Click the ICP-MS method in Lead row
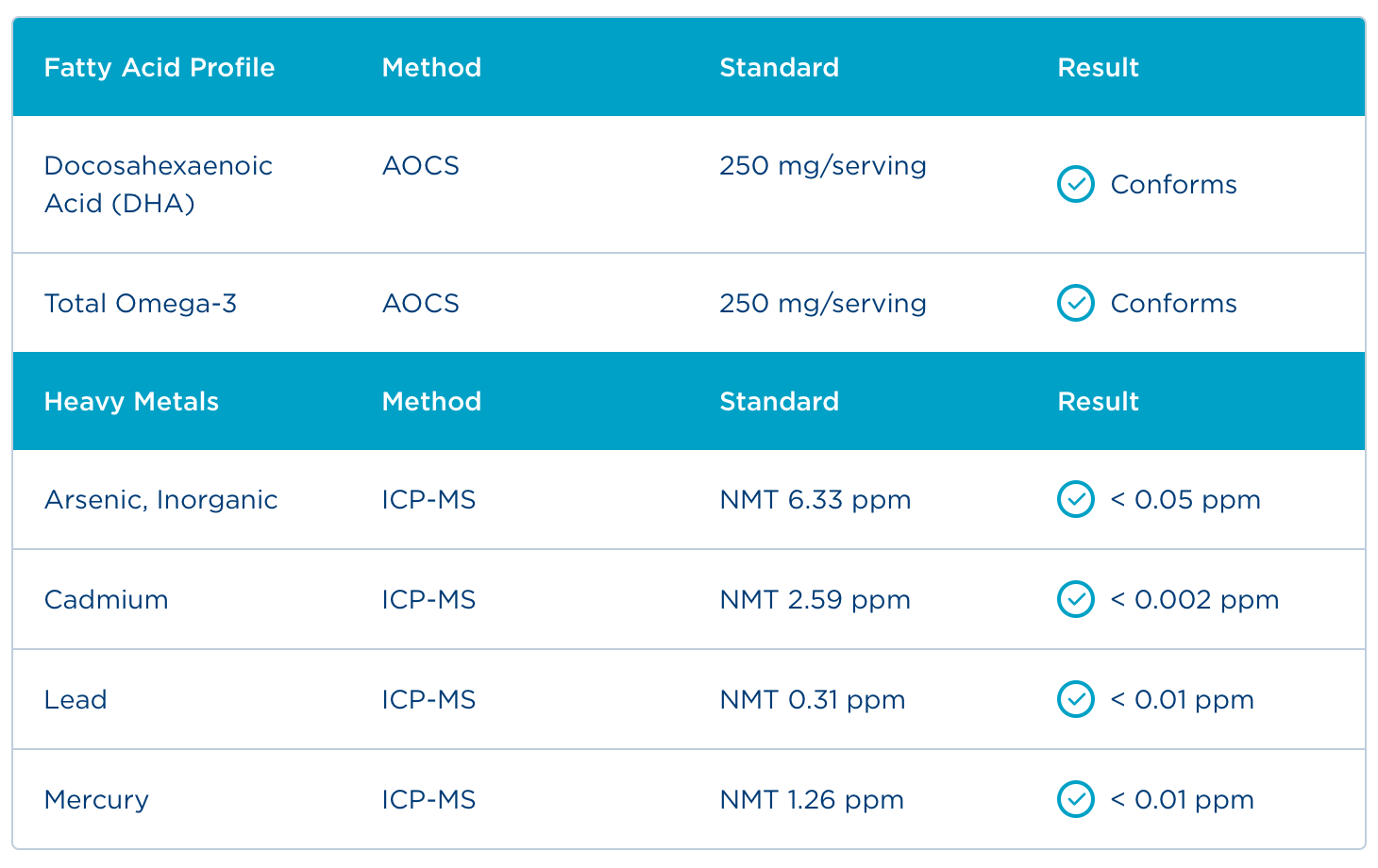The image size is (1378, 868). (x=429, y=700)
